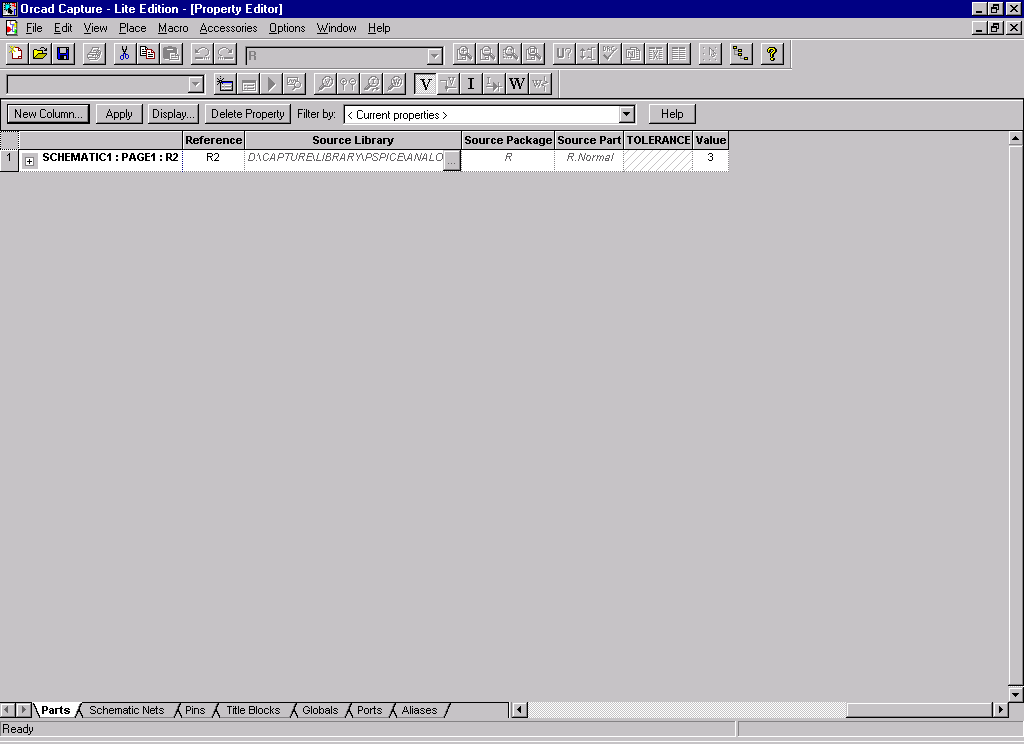Place a current marker icon
Image resolution: width=1024 pixels, height=744 pixels.
(x=372, y=84)
